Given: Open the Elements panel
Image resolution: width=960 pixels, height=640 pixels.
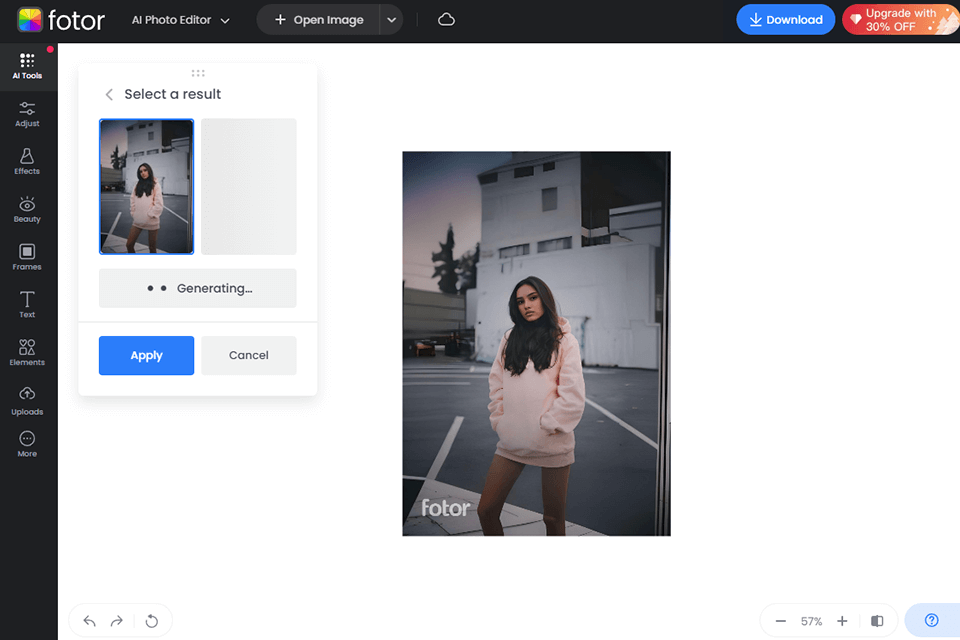Looking at the screenshot, I should (27, 353).
